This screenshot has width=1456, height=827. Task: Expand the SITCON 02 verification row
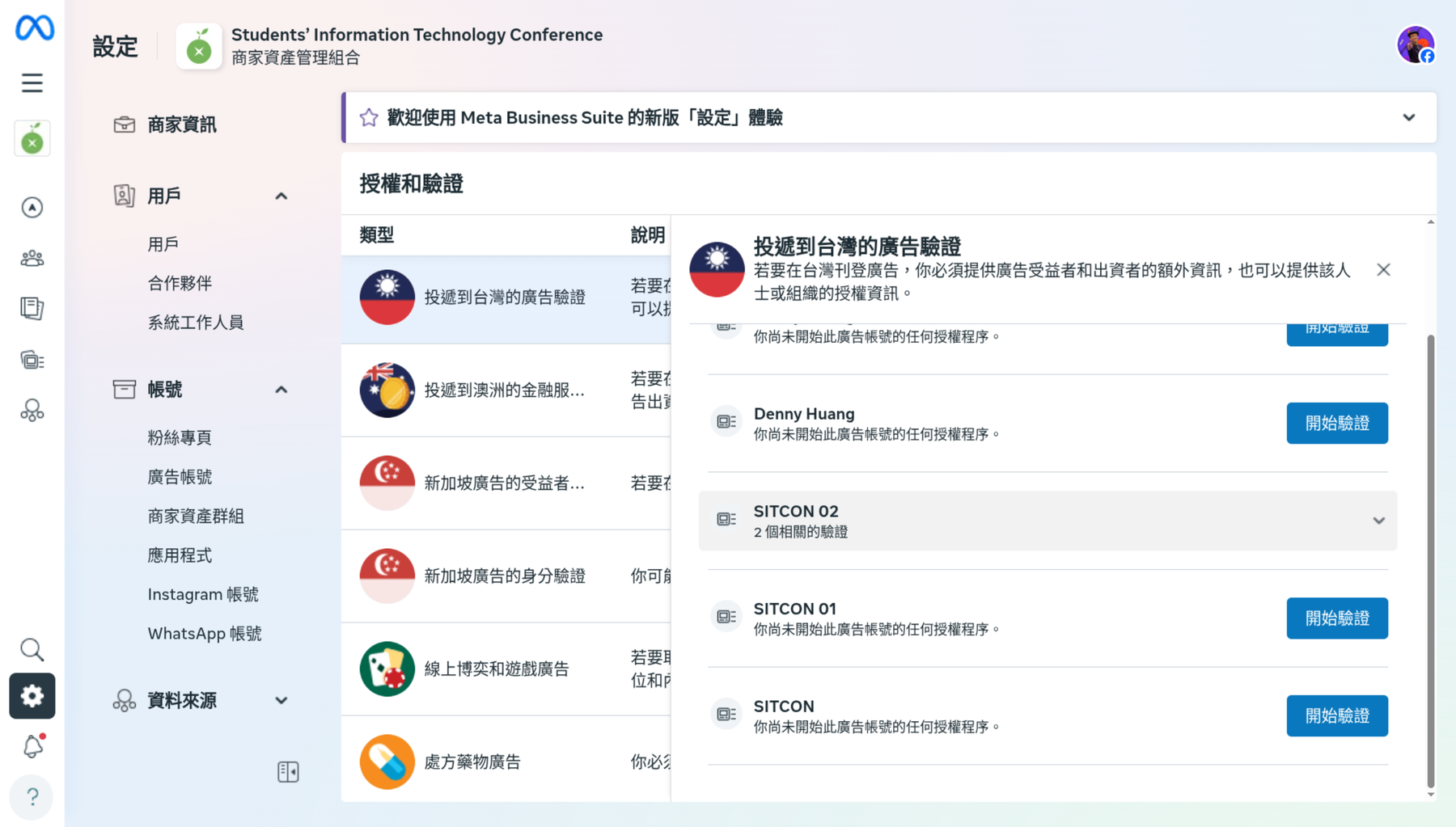[1378, 521]
